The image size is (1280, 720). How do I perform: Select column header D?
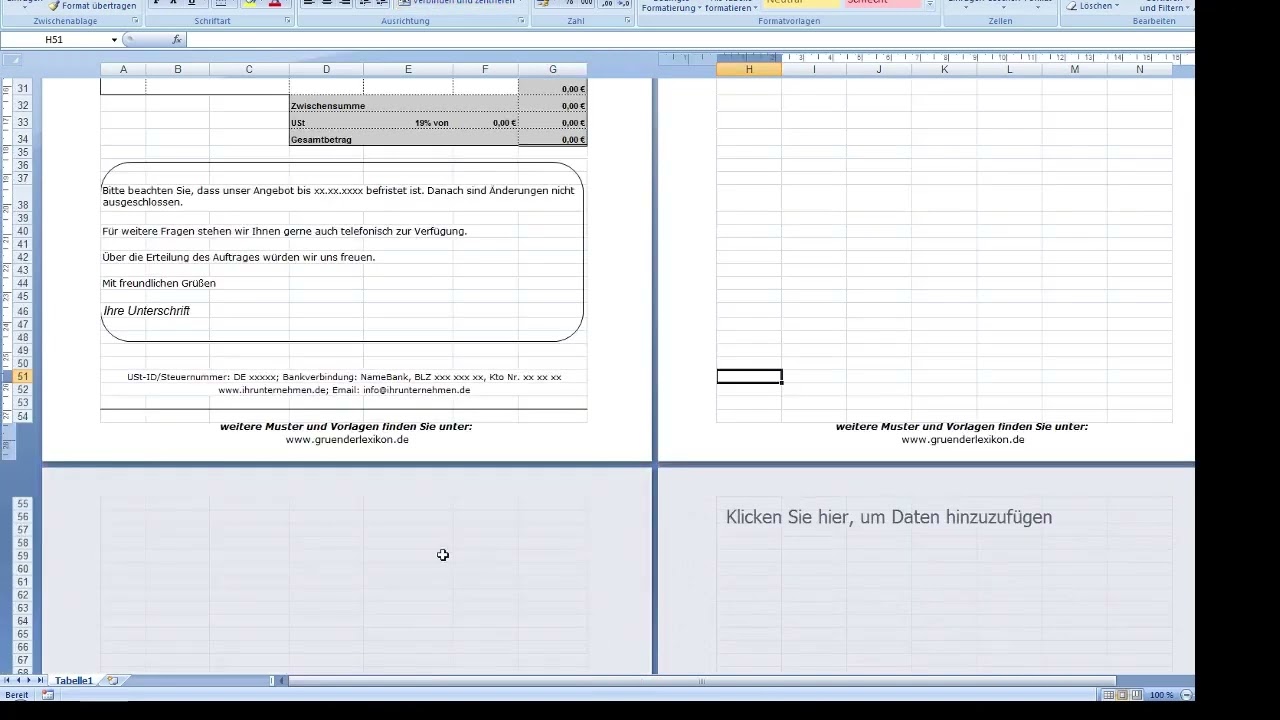[x=326, y=69]
